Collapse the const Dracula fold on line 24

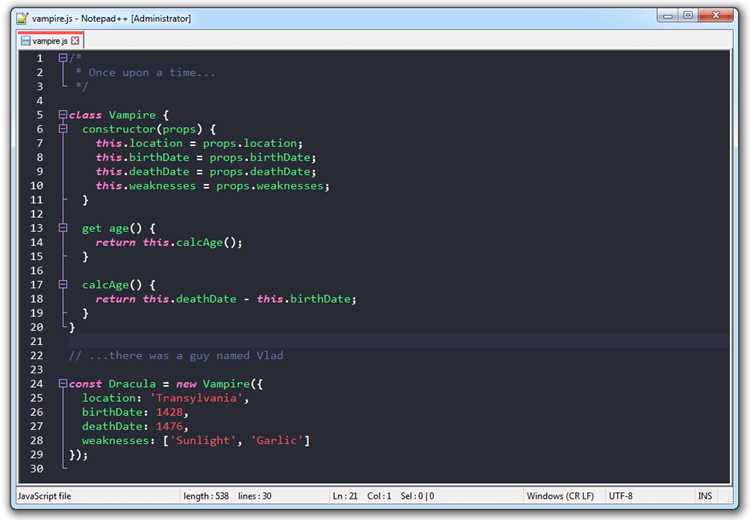(x=63, y=383)
